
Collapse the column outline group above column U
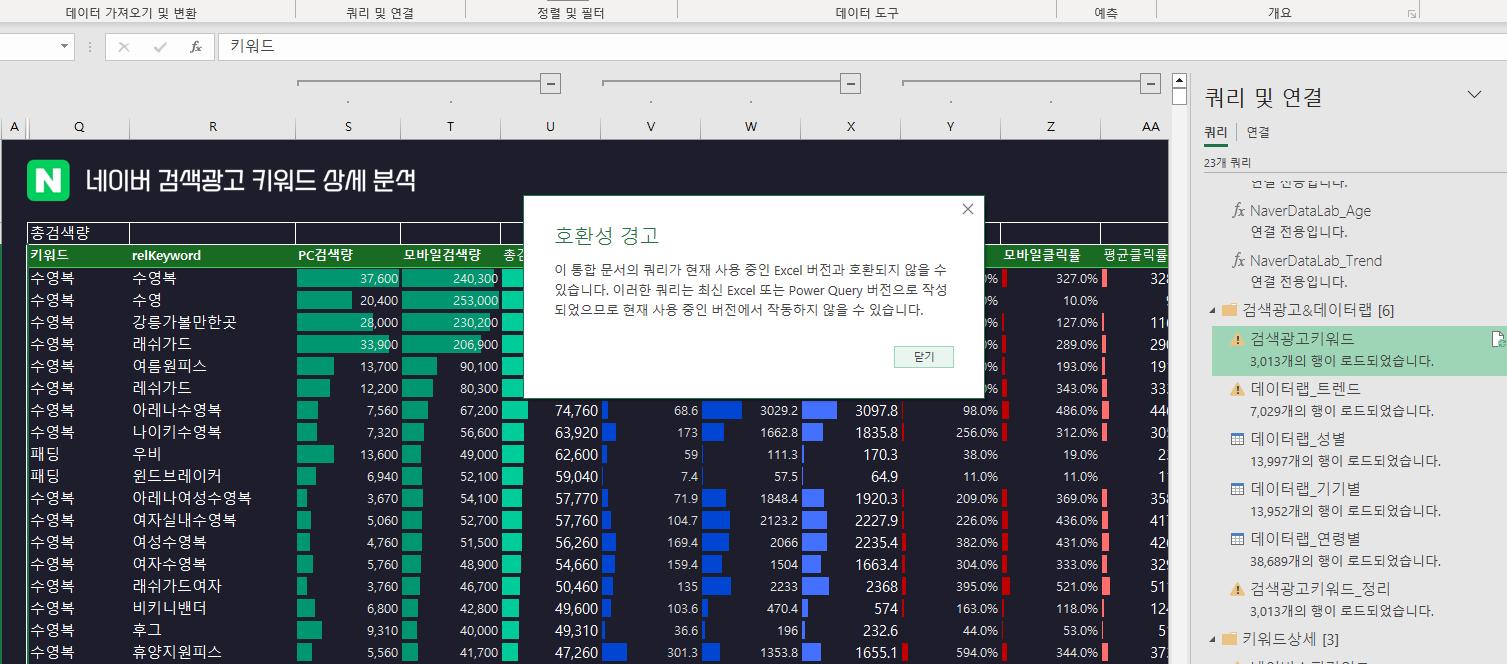coord(550,83)
